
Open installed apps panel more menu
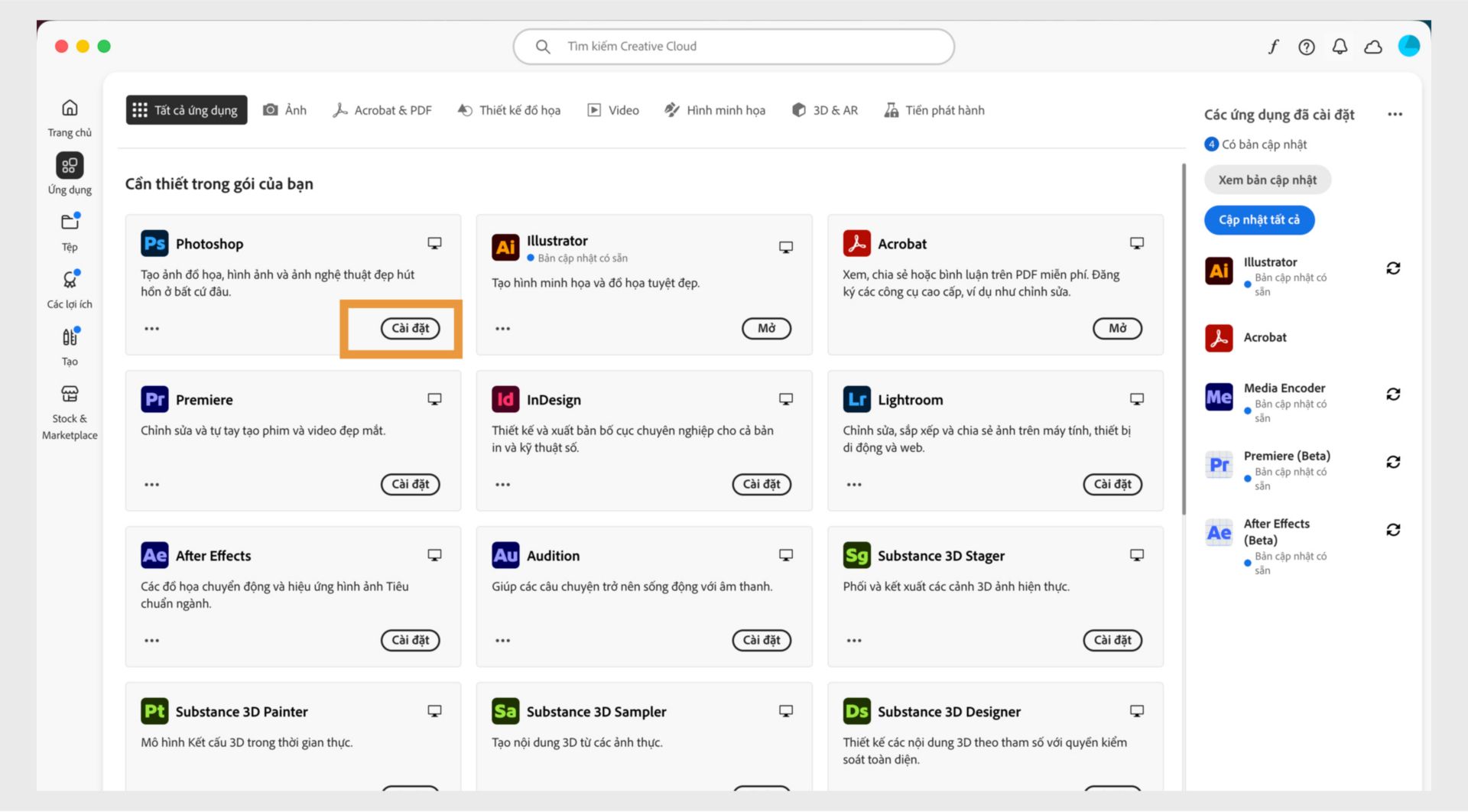point(1395,115)
